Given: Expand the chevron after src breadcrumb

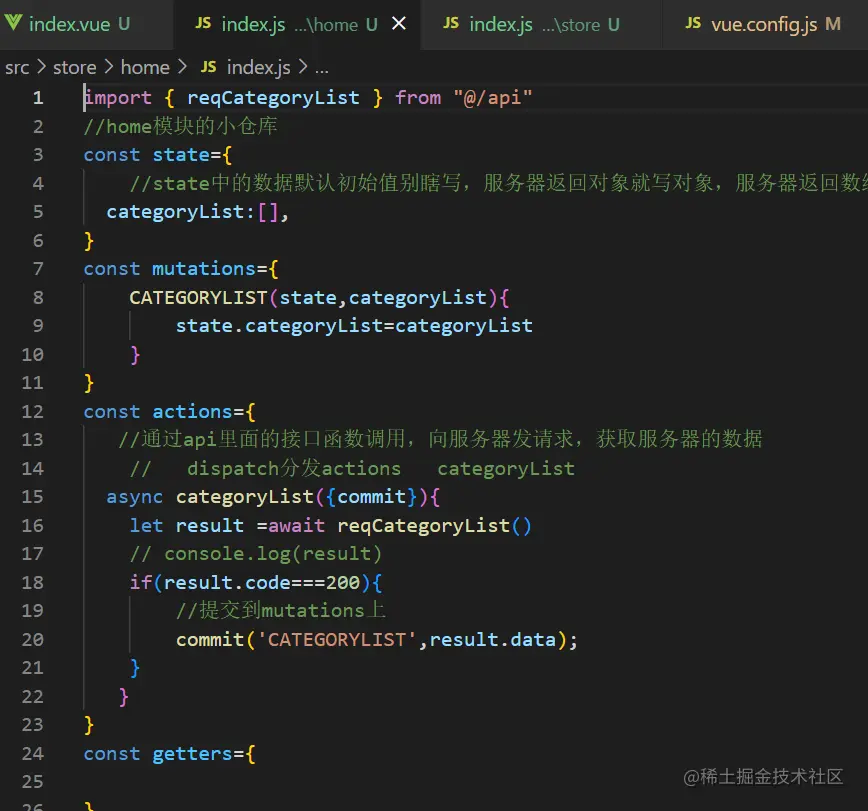Looking at the screenshot, I should (x=41, y=67).
